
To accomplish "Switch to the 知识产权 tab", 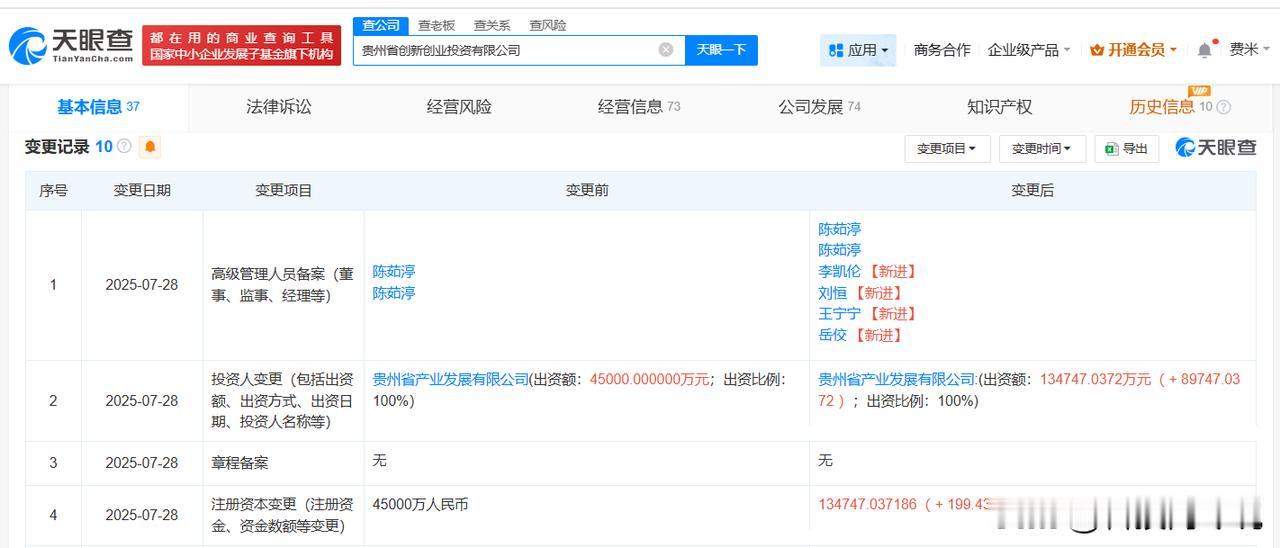I will coord(999,107).
